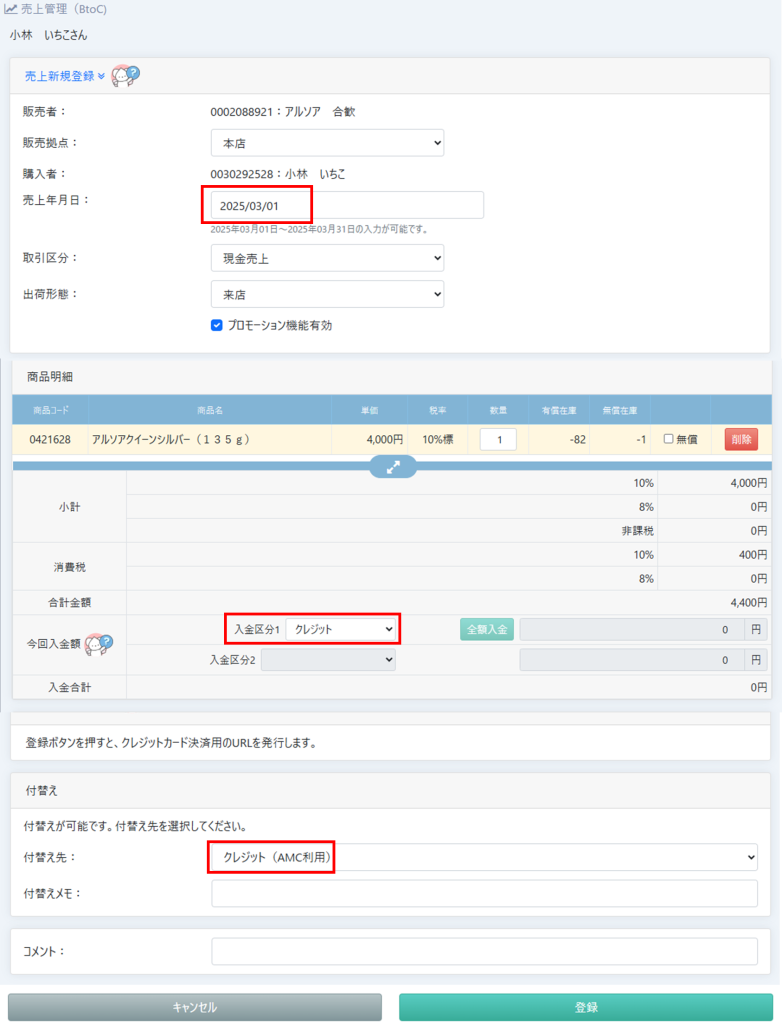Click the 数量 quantity field
This screenshot has height=1024, width=782.
point(498,439)
